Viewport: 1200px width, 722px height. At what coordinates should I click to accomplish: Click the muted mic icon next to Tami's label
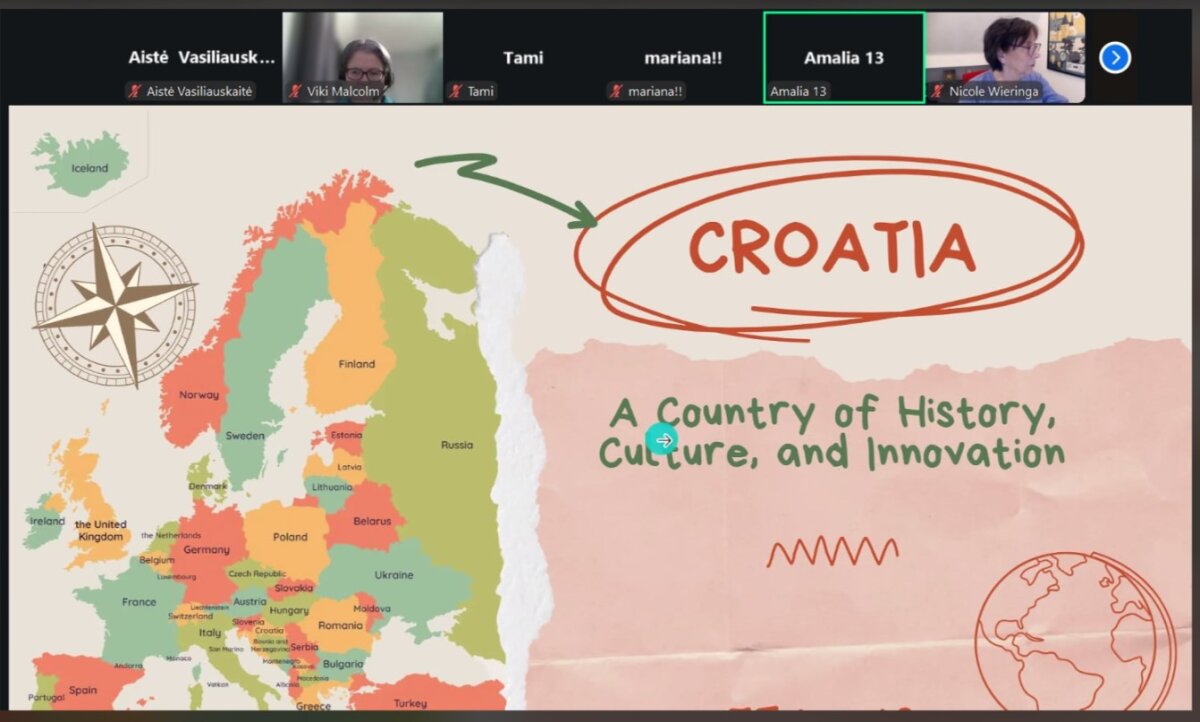coord(455,91)
